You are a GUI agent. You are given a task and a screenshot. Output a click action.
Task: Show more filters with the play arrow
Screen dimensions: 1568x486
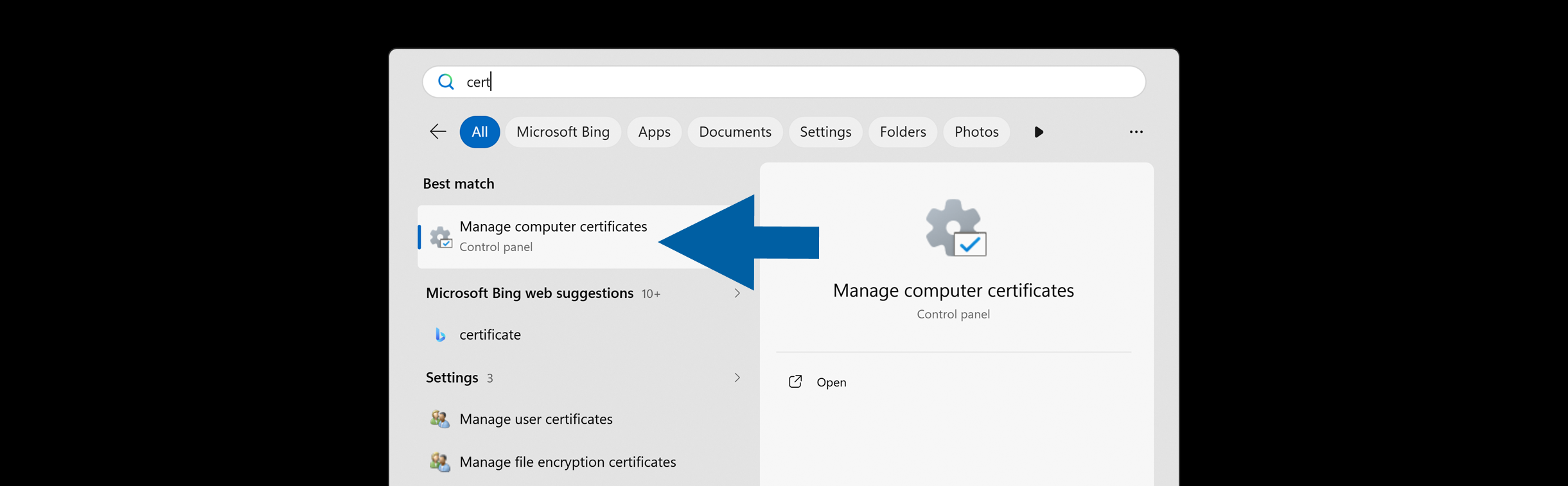1039,132
